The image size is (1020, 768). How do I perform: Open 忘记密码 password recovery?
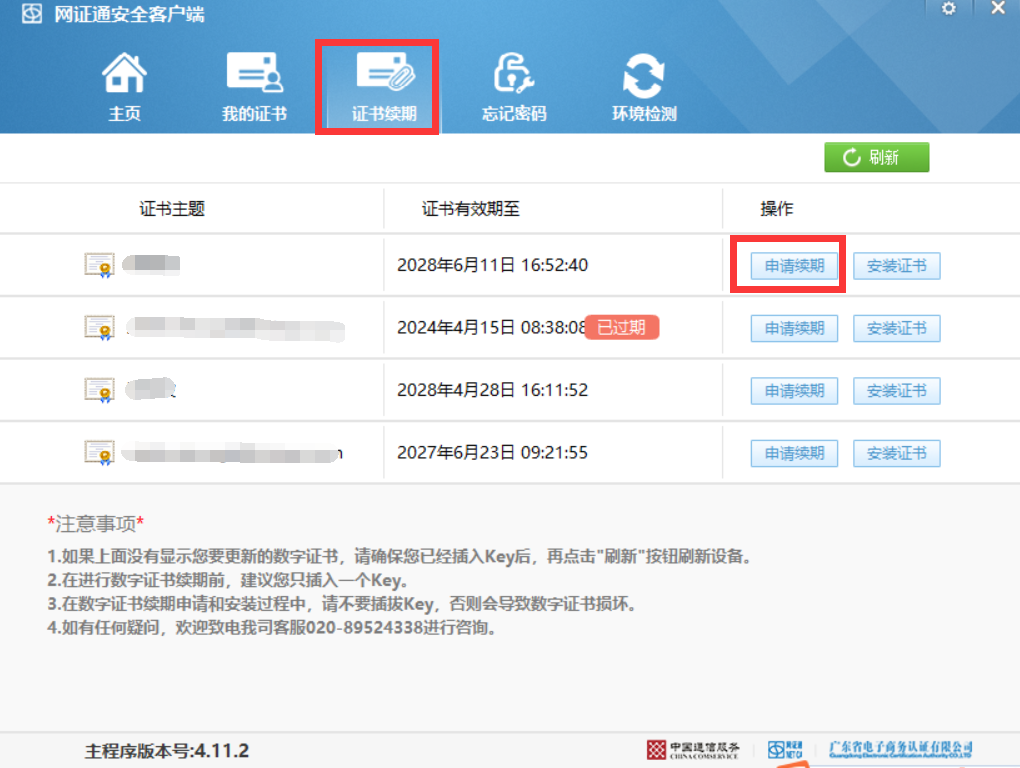[514, 86]
